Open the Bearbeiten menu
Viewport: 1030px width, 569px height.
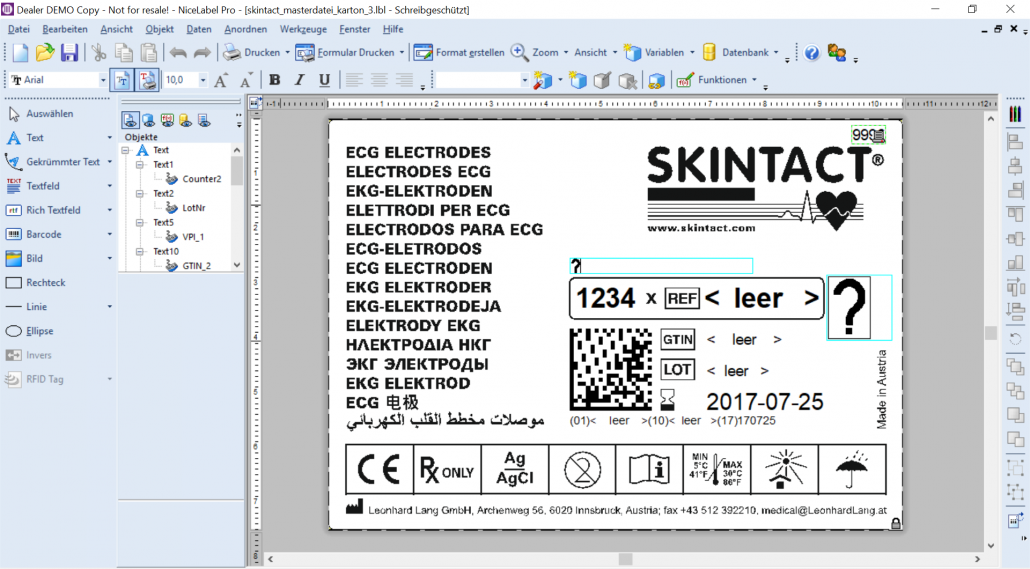(64, 29)
